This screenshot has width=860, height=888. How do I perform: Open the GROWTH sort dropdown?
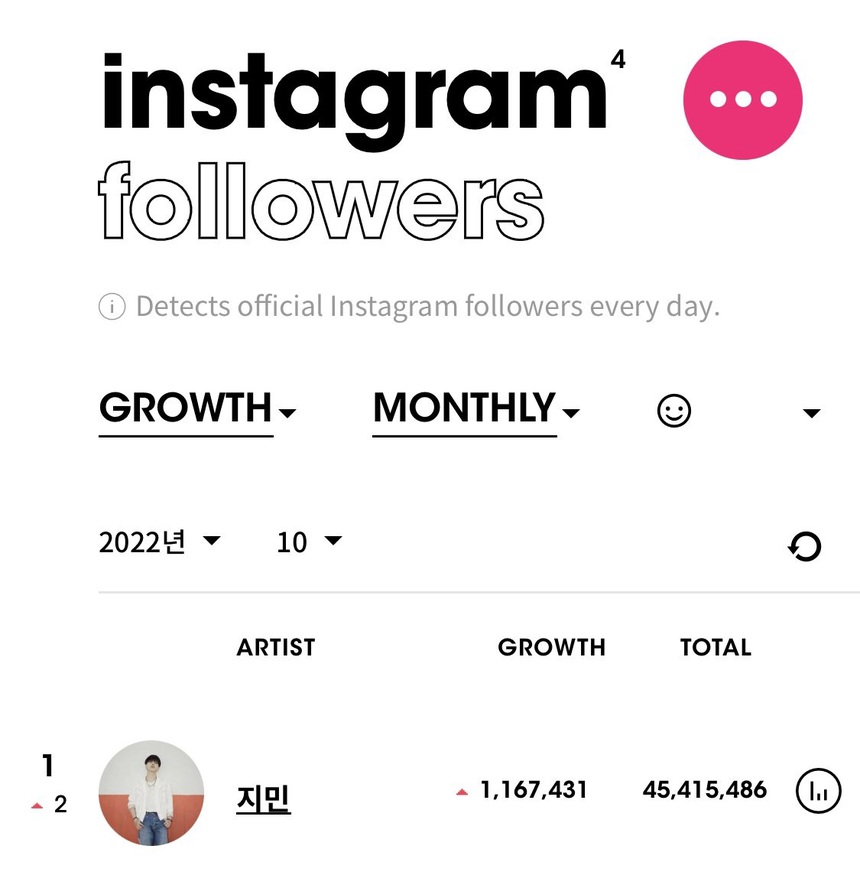click(197, 410)
